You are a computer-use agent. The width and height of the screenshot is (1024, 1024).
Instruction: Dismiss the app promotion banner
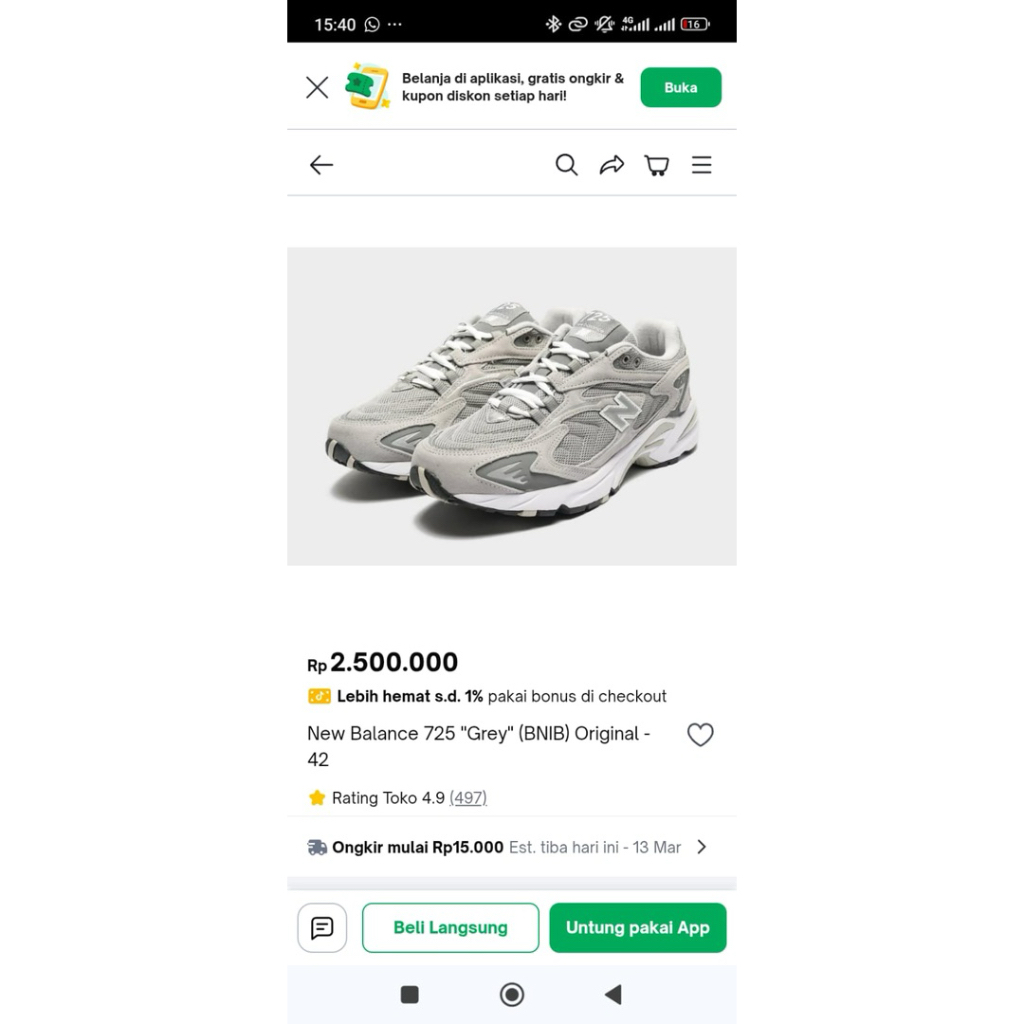(x=317, y=88)
